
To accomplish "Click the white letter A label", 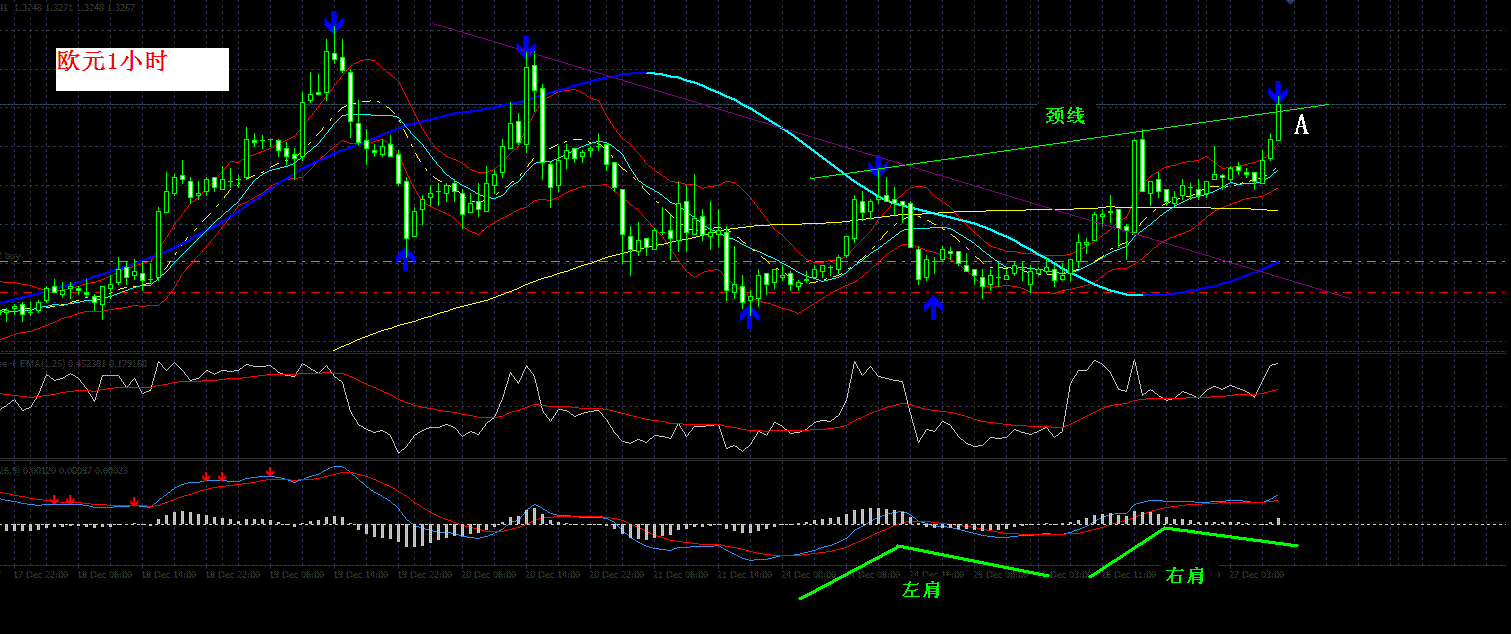I will [x=1301, y=125].
